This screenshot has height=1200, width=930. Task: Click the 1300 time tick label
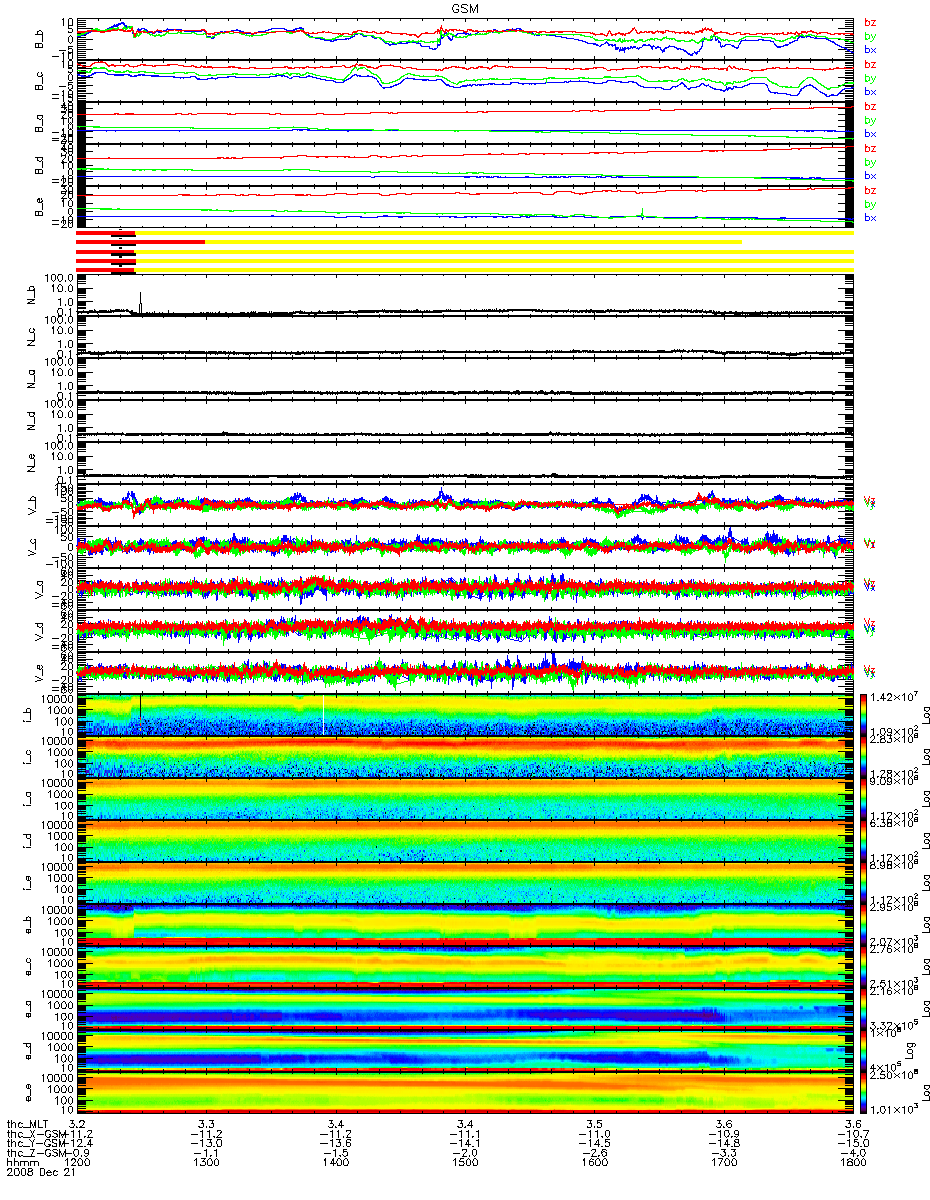point(206,1163)
